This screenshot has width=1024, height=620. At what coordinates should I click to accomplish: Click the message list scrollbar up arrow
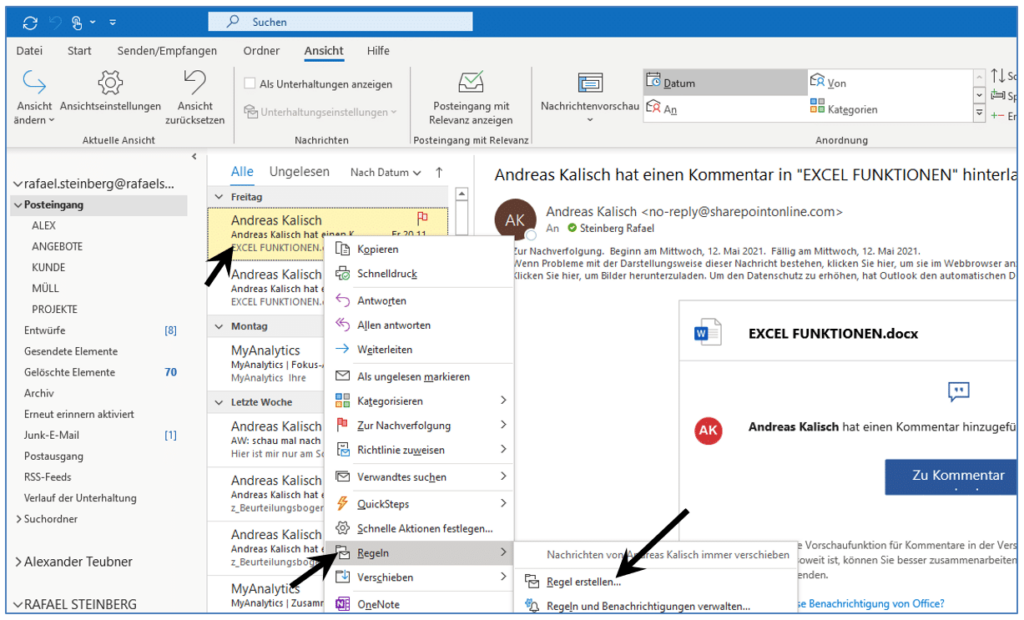(461, 194)
